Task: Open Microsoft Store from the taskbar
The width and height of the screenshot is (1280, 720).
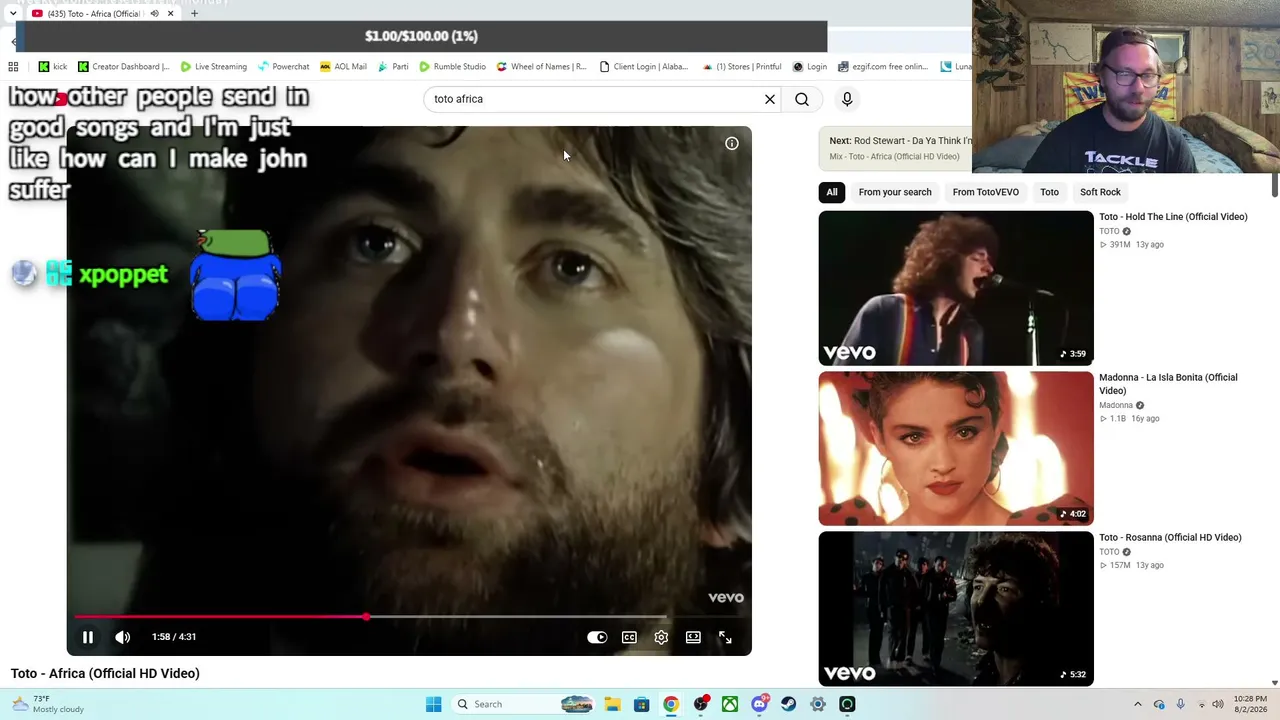Action: coord(642,704)
